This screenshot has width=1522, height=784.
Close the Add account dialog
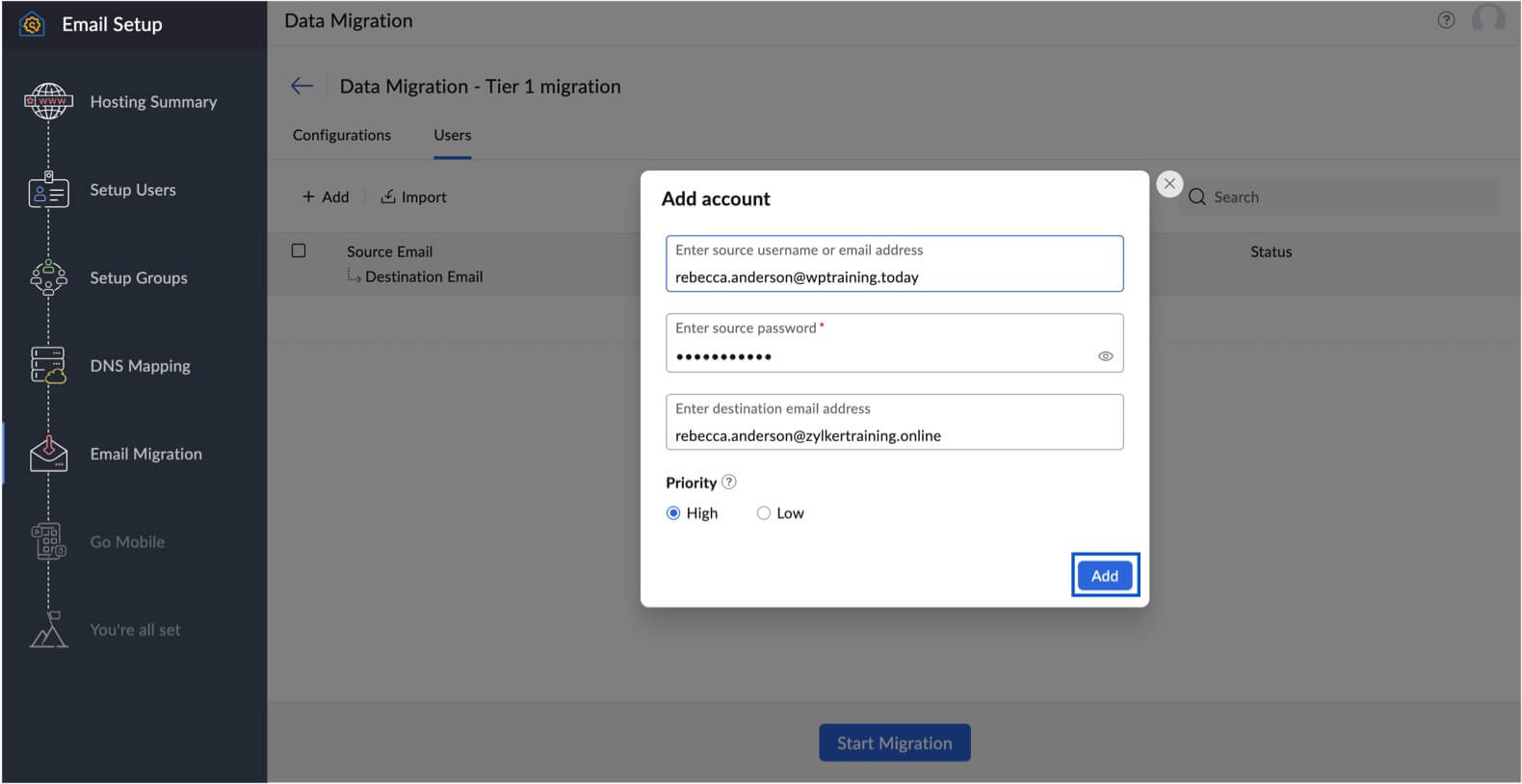pyautogui.click(x=1169, y=184)
